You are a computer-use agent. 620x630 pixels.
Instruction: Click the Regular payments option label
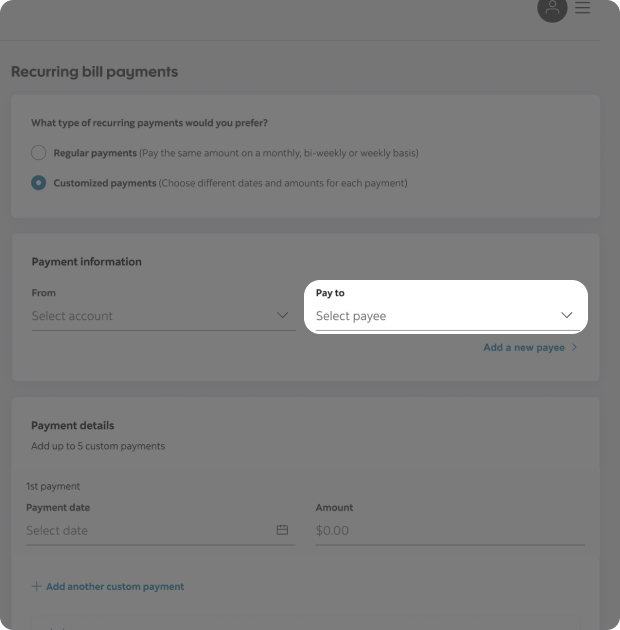[x=95, y=153]
